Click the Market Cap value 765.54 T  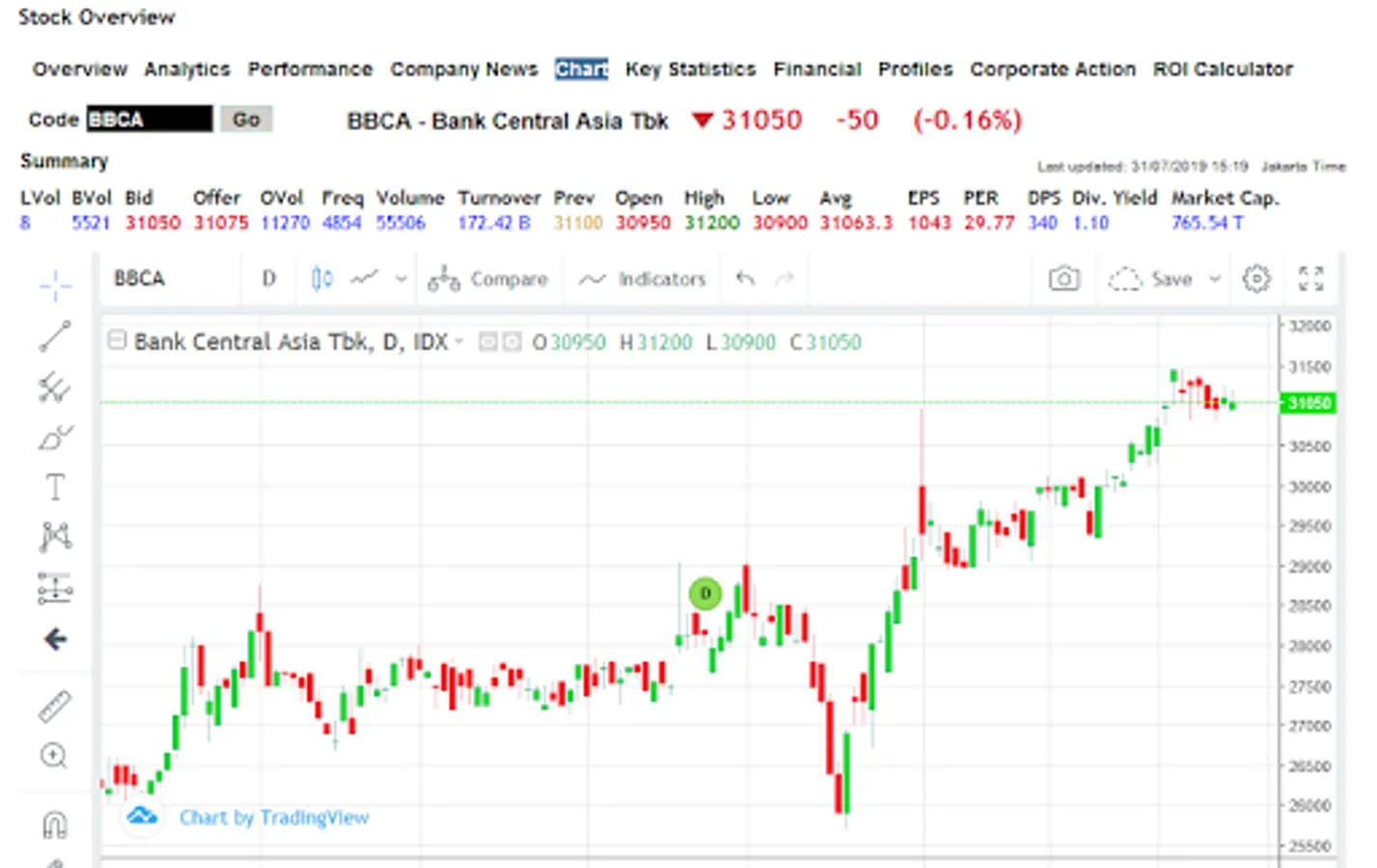coord(1207,223)
